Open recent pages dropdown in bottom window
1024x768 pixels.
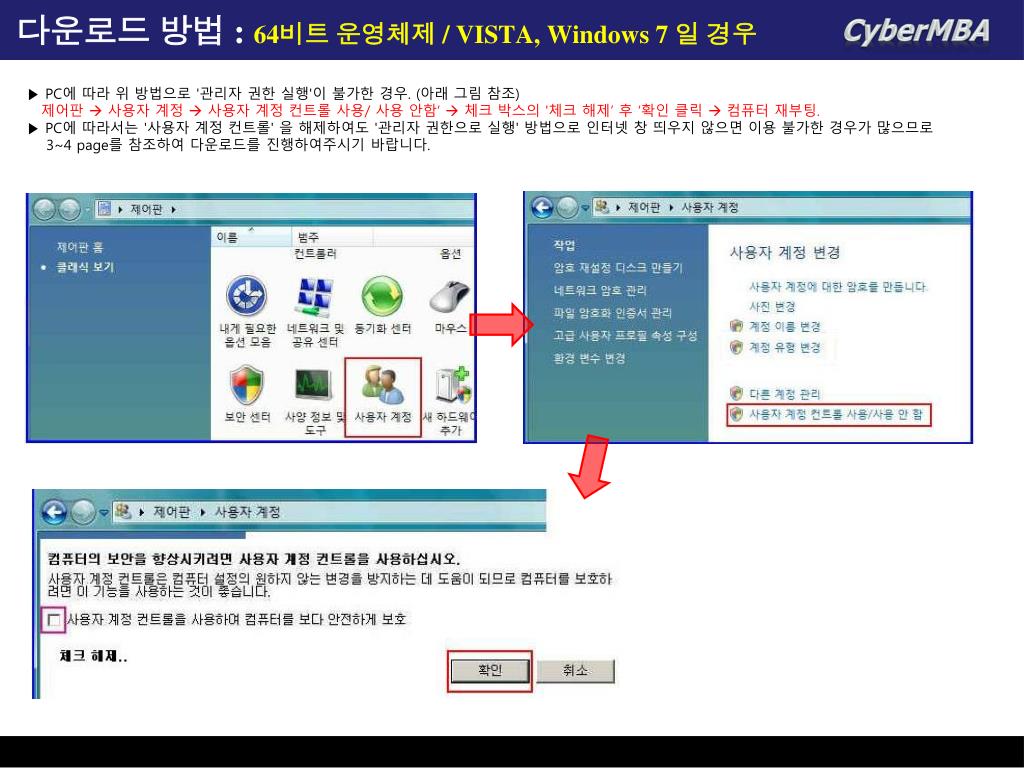[x=103, y=513]
